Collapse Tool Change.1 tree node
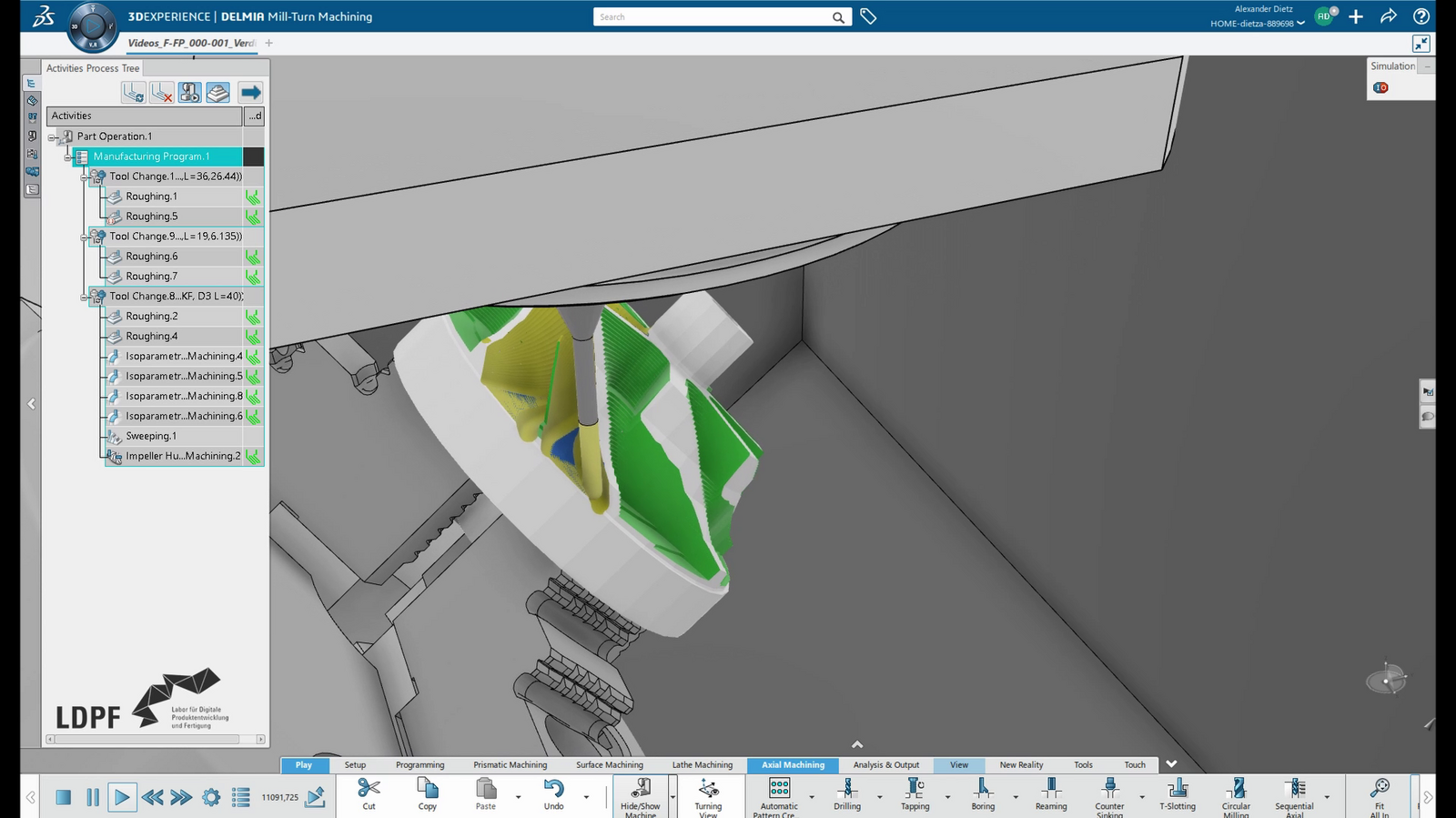The height and width of the screenshot is (818, 1456). (x=85, y=177)
